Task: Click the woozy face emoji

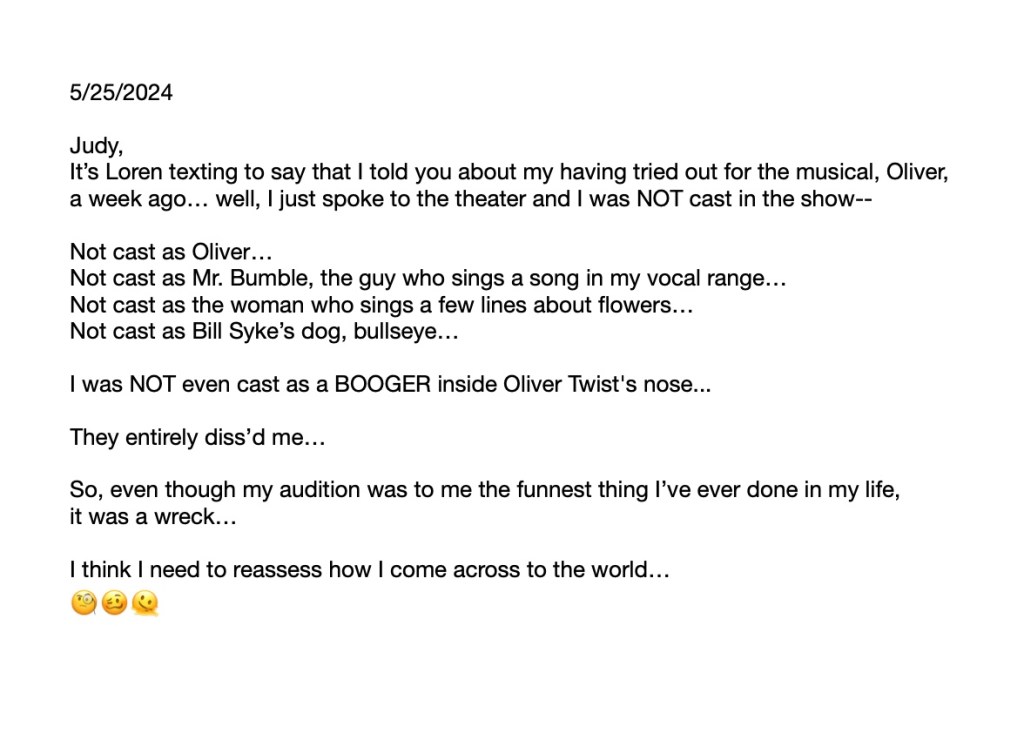Action: tap(114, 604)
